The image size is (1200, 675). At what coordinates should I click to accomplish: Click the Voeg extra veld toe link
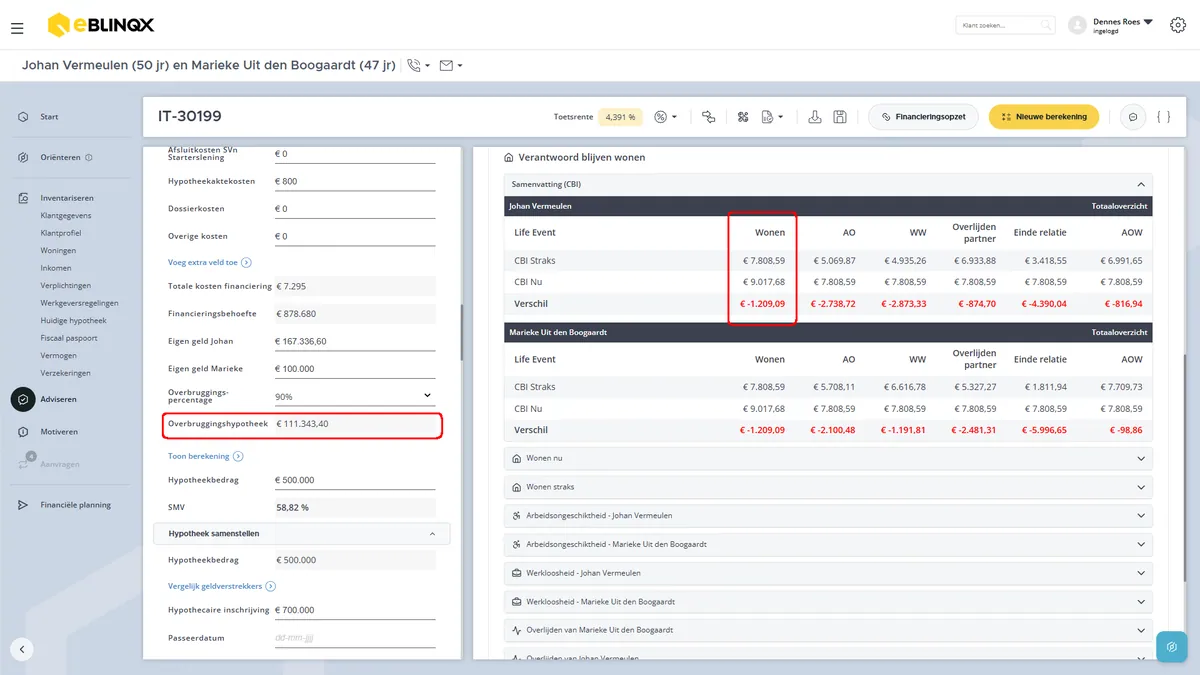[209, 263]
